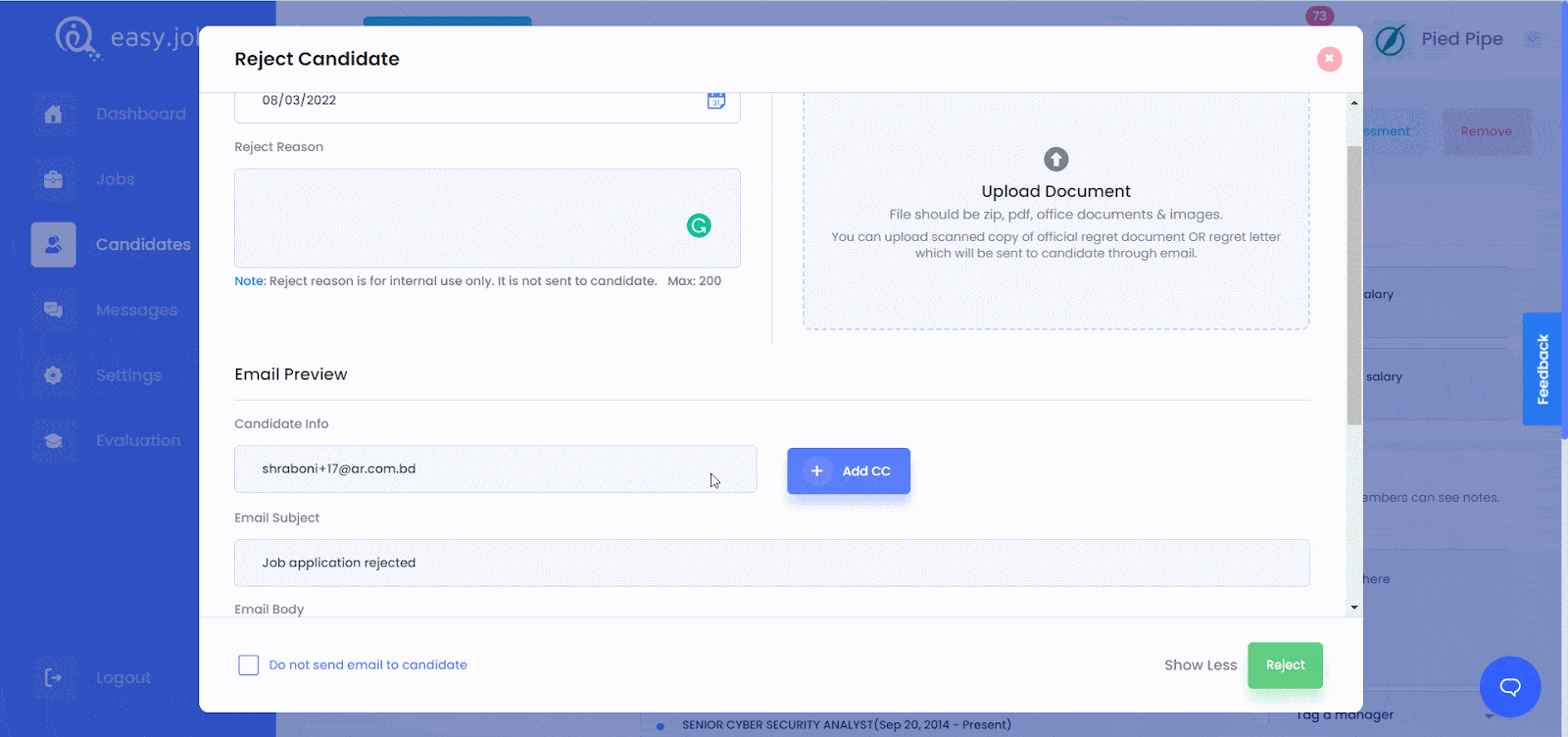The image size is (1568, 737).
Task: Enable Do not send email to candidate
Action: point(249,665)
